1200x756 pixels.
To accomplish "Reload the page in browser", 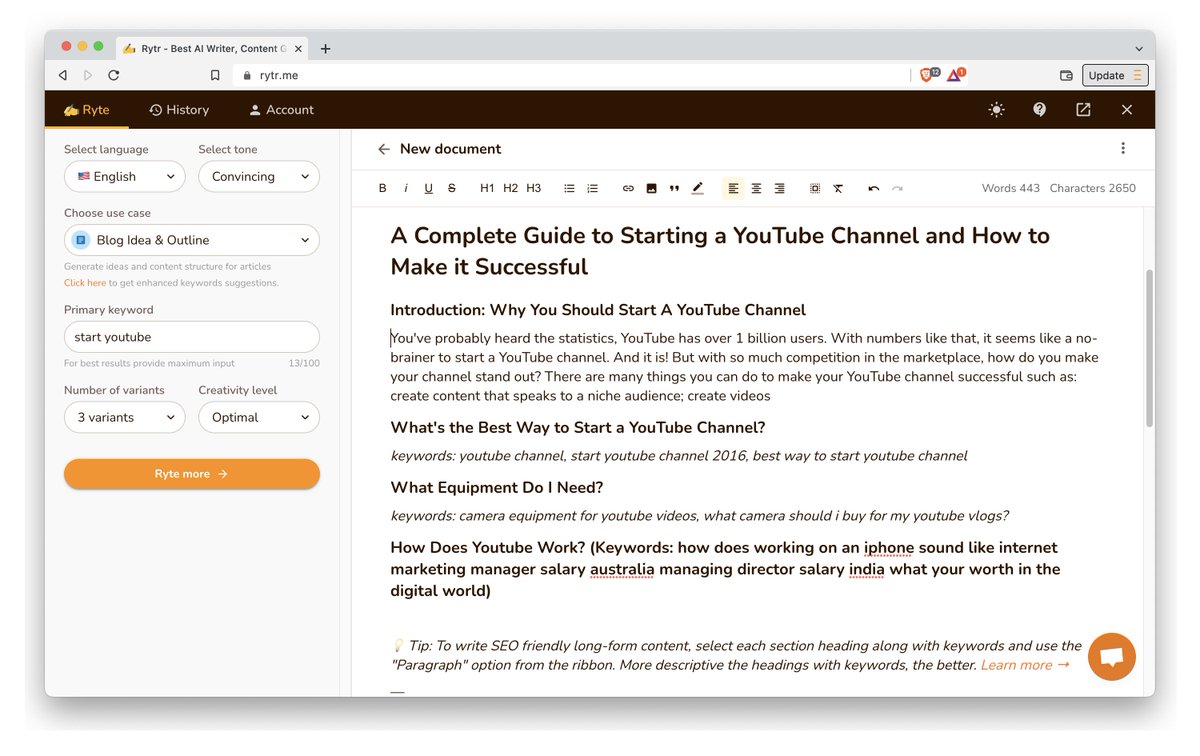I will (114, 75).
